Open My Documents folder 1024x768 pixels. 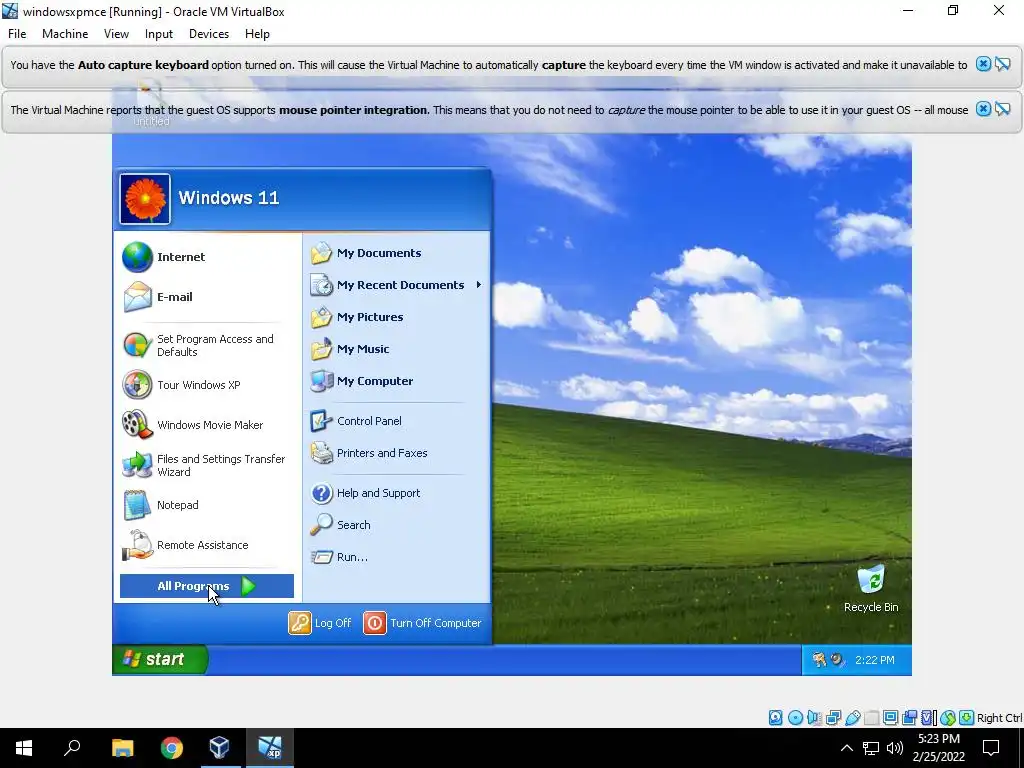tap(396, 253)
